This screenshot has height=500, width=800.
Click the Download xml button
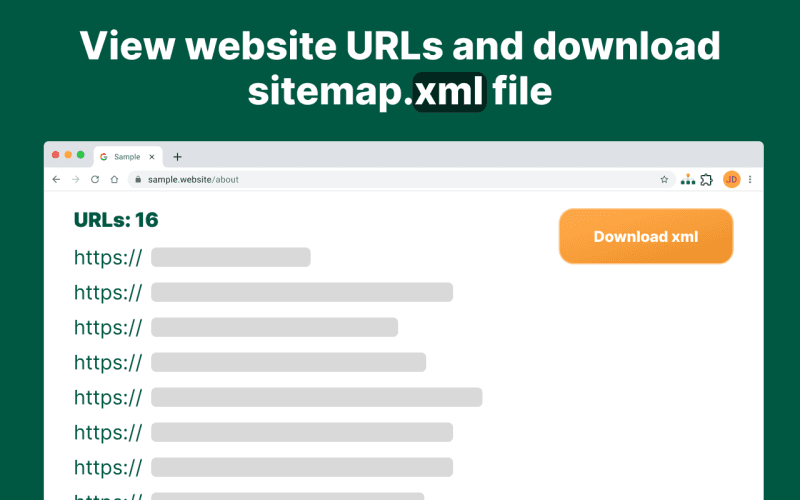(645, 236)
